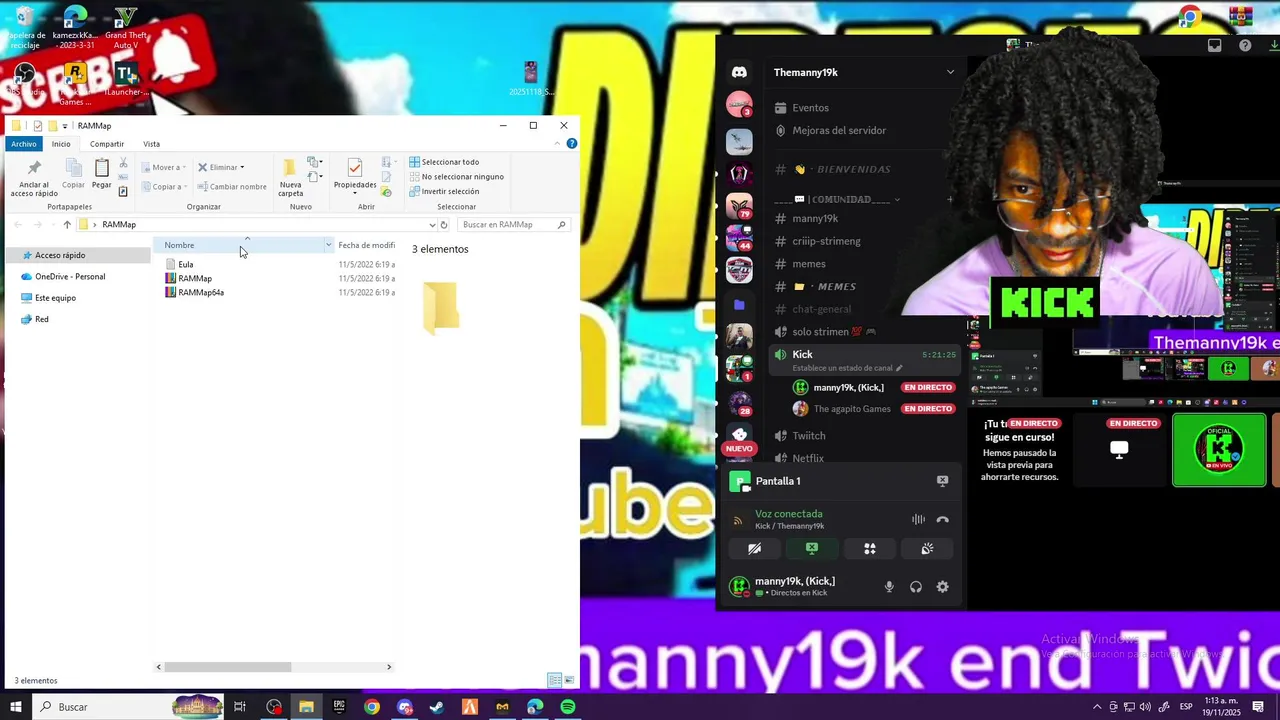
Task: Open the Nombre column filter dropdown
Action: point(328,245)
